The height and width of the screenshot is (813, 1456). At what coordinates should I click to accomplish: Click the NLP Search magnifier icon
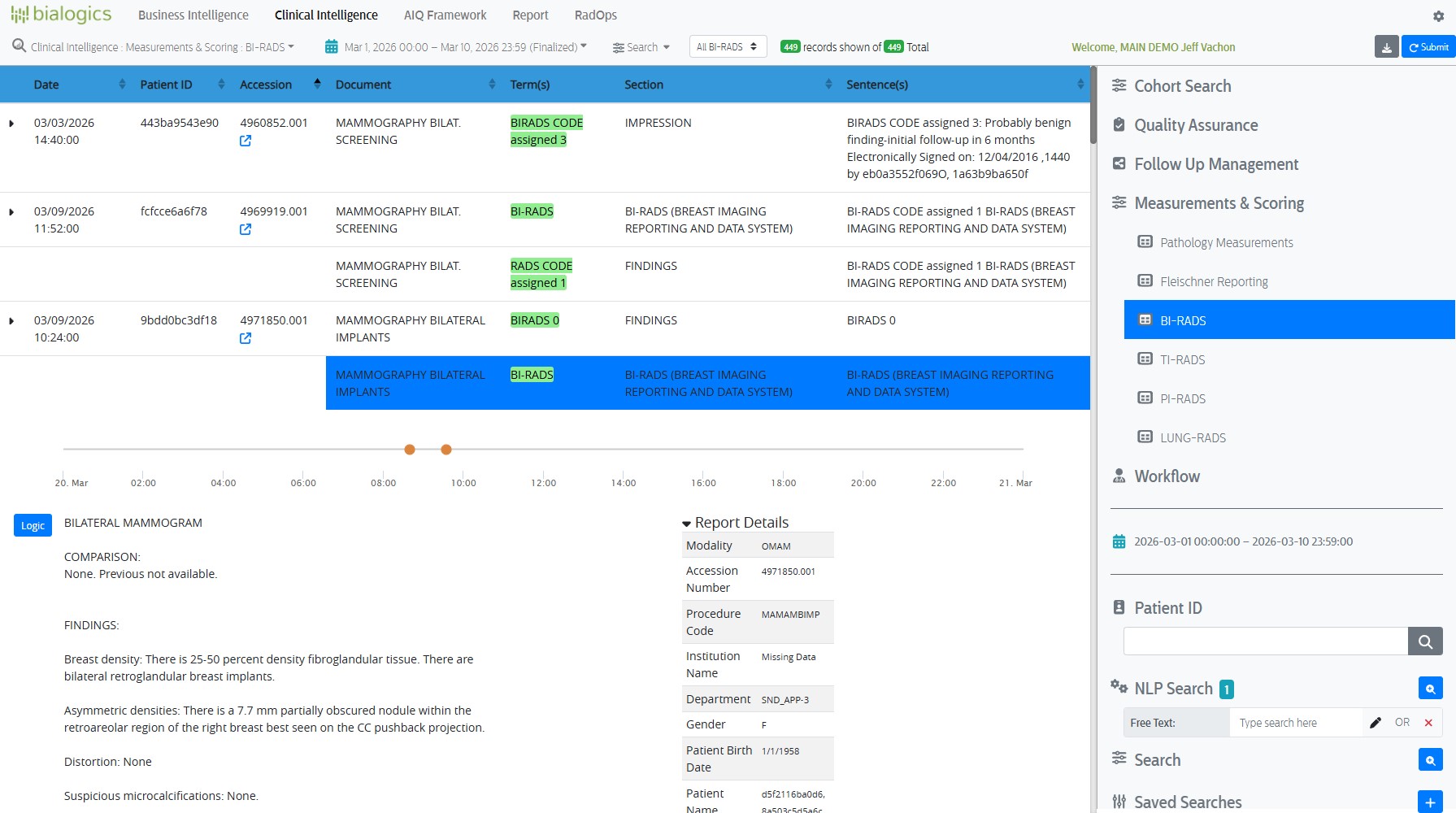point(1431,688)
